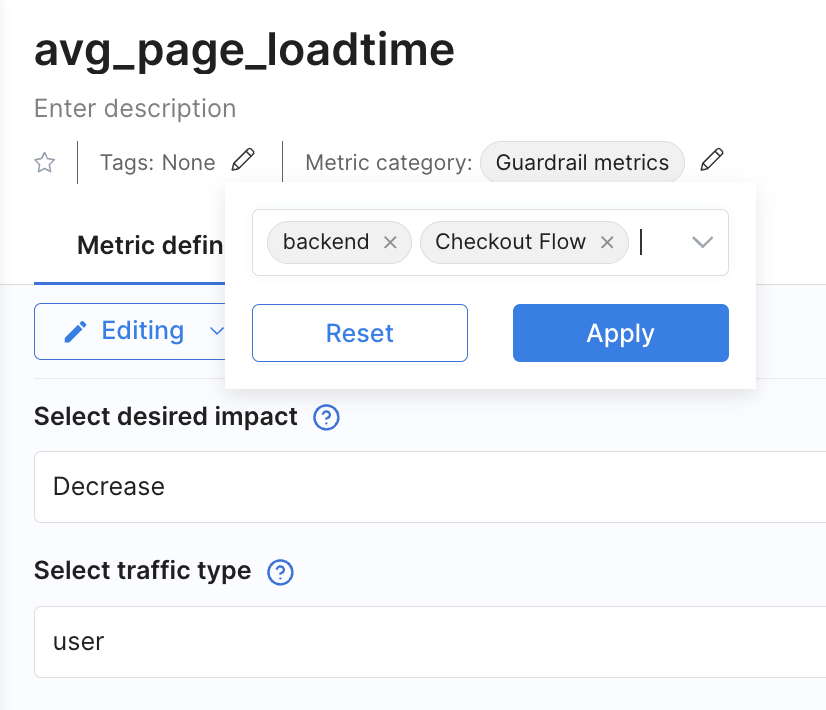Click the Tags: None label
Screen dimensions: 826x710
pos(157,162)
